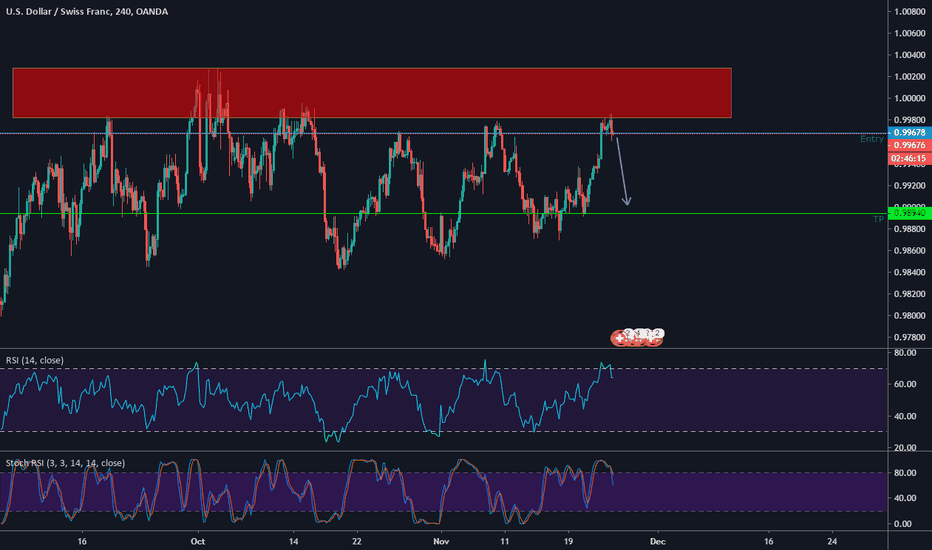
Task: Click the 1.00800 level on the price scale
Action: [x=909, y=11]
